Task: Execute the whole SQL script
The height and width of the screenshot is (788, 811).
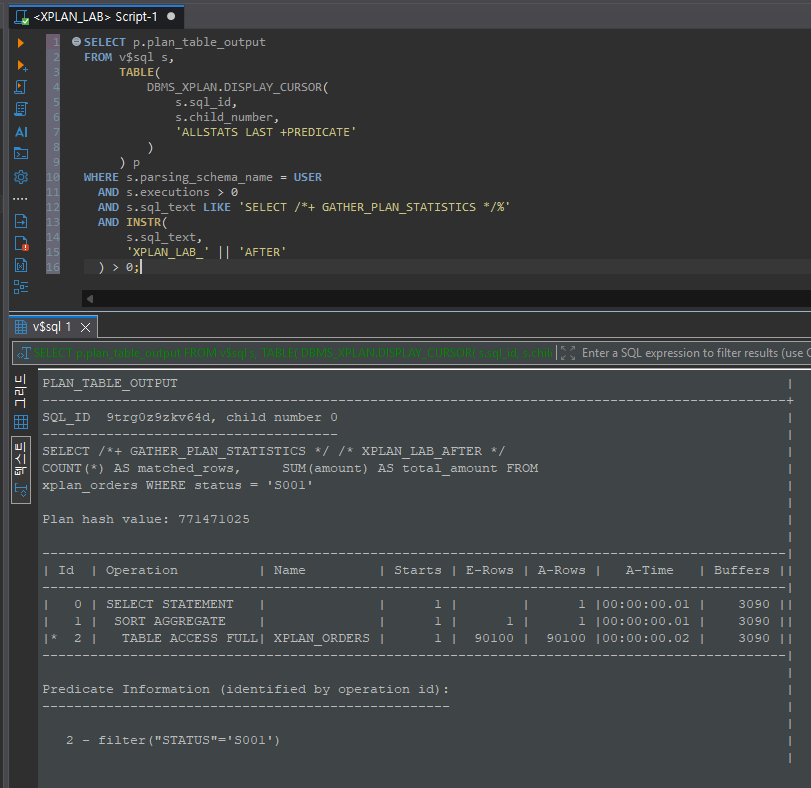Action: [x=21, y=87]
